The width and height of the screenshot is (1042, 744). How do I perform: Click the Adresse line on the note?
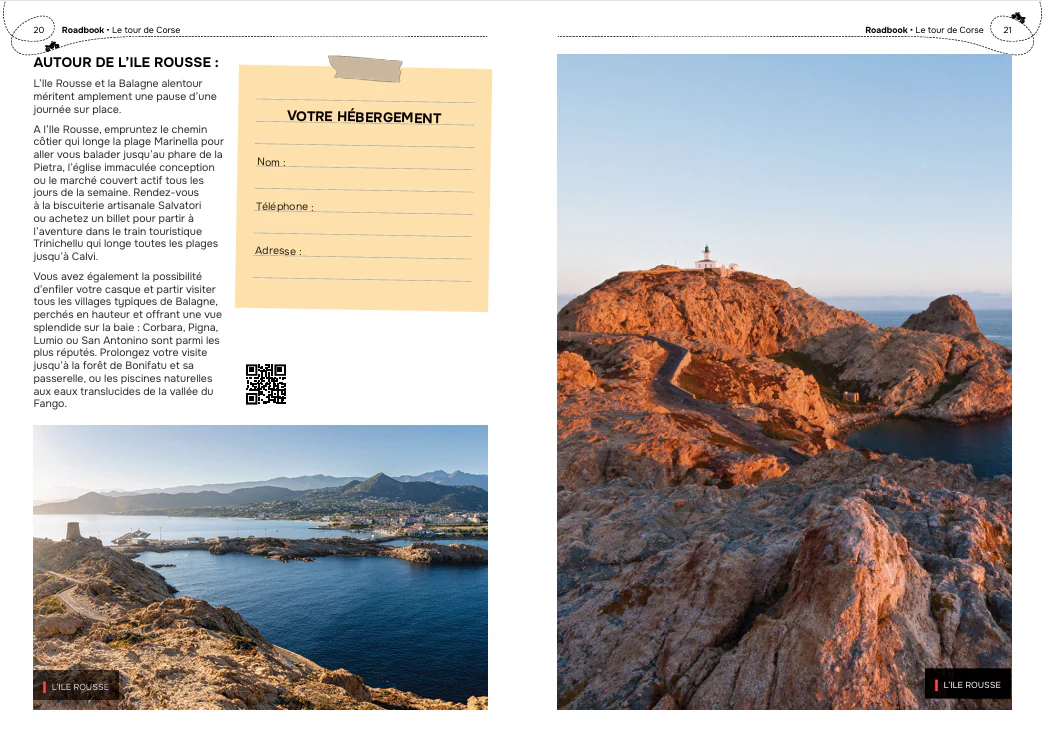(363, 251)
